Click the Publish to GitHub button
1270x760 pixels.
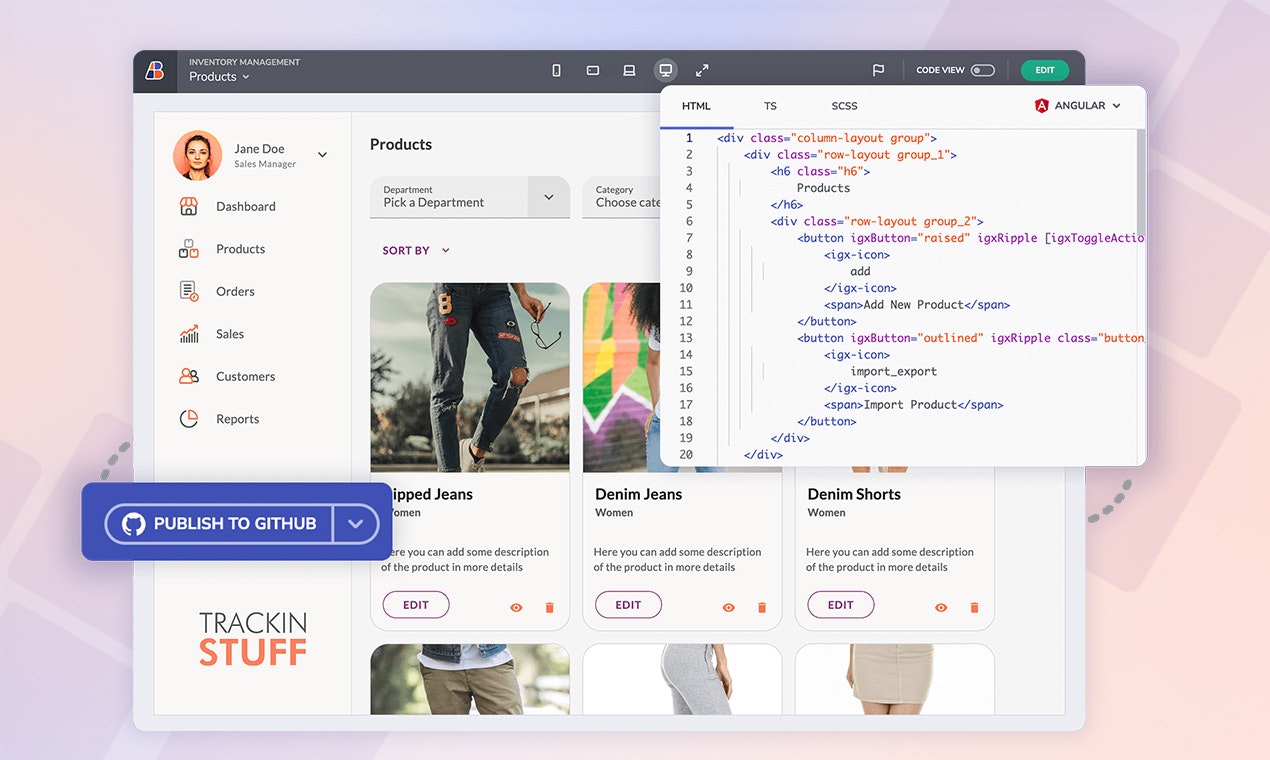(220, 523)
